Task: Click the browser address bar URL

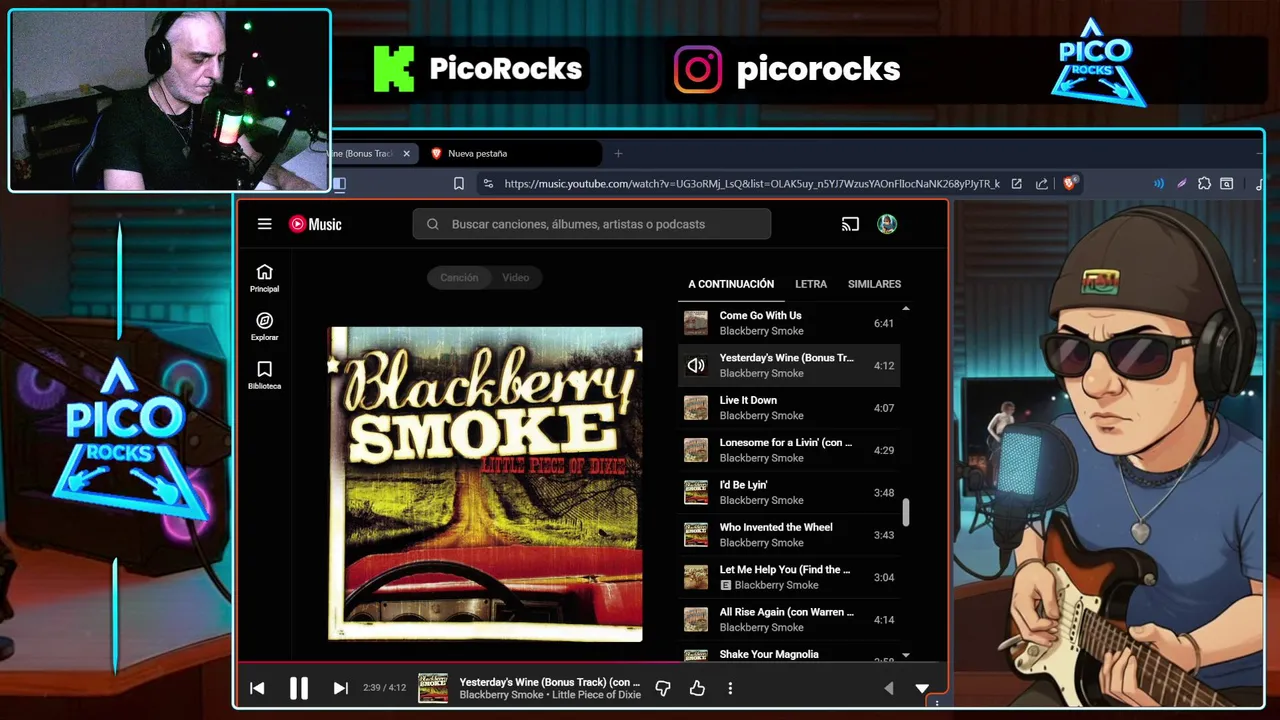Action: pos(751,183)
